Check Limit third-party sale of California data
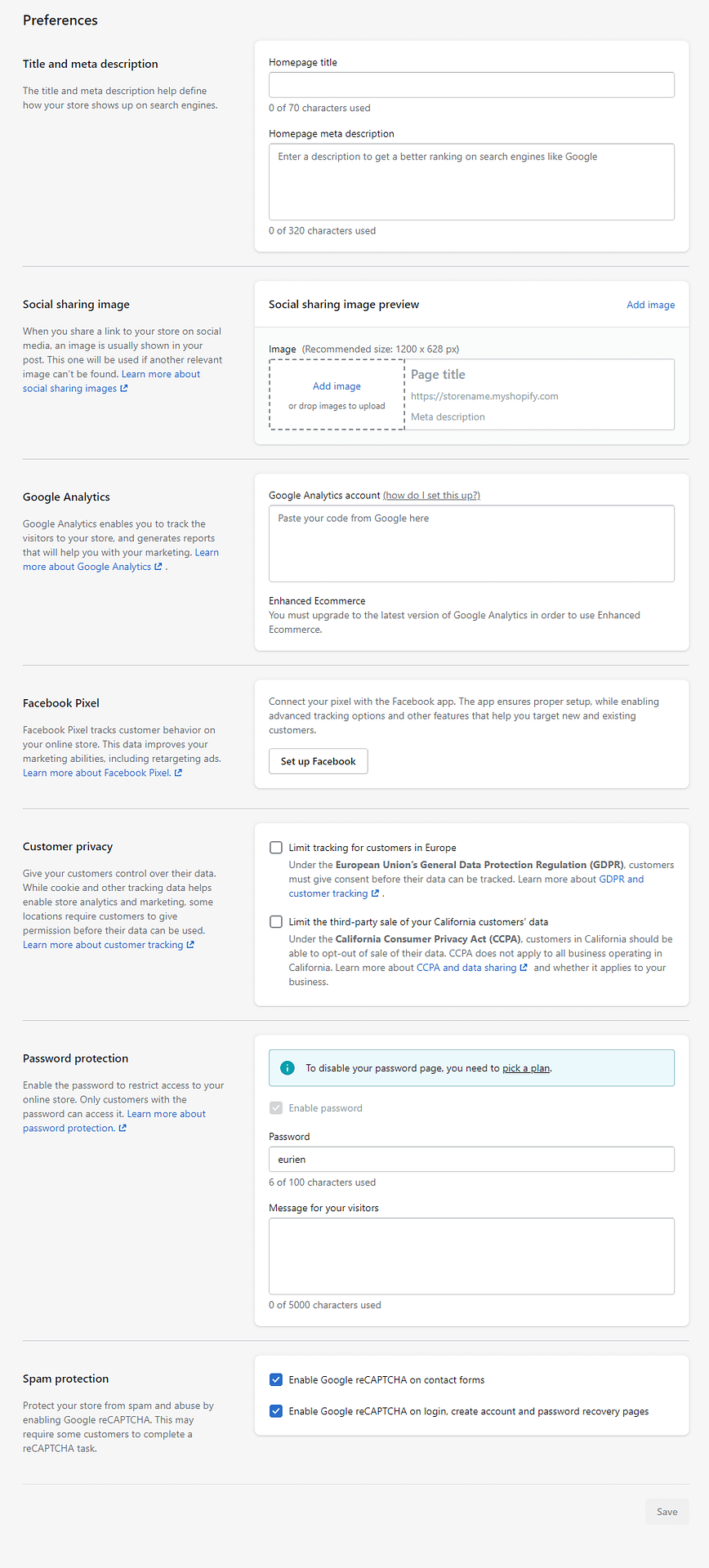This screenshot has height=1568, width=709. pos(276,921)
